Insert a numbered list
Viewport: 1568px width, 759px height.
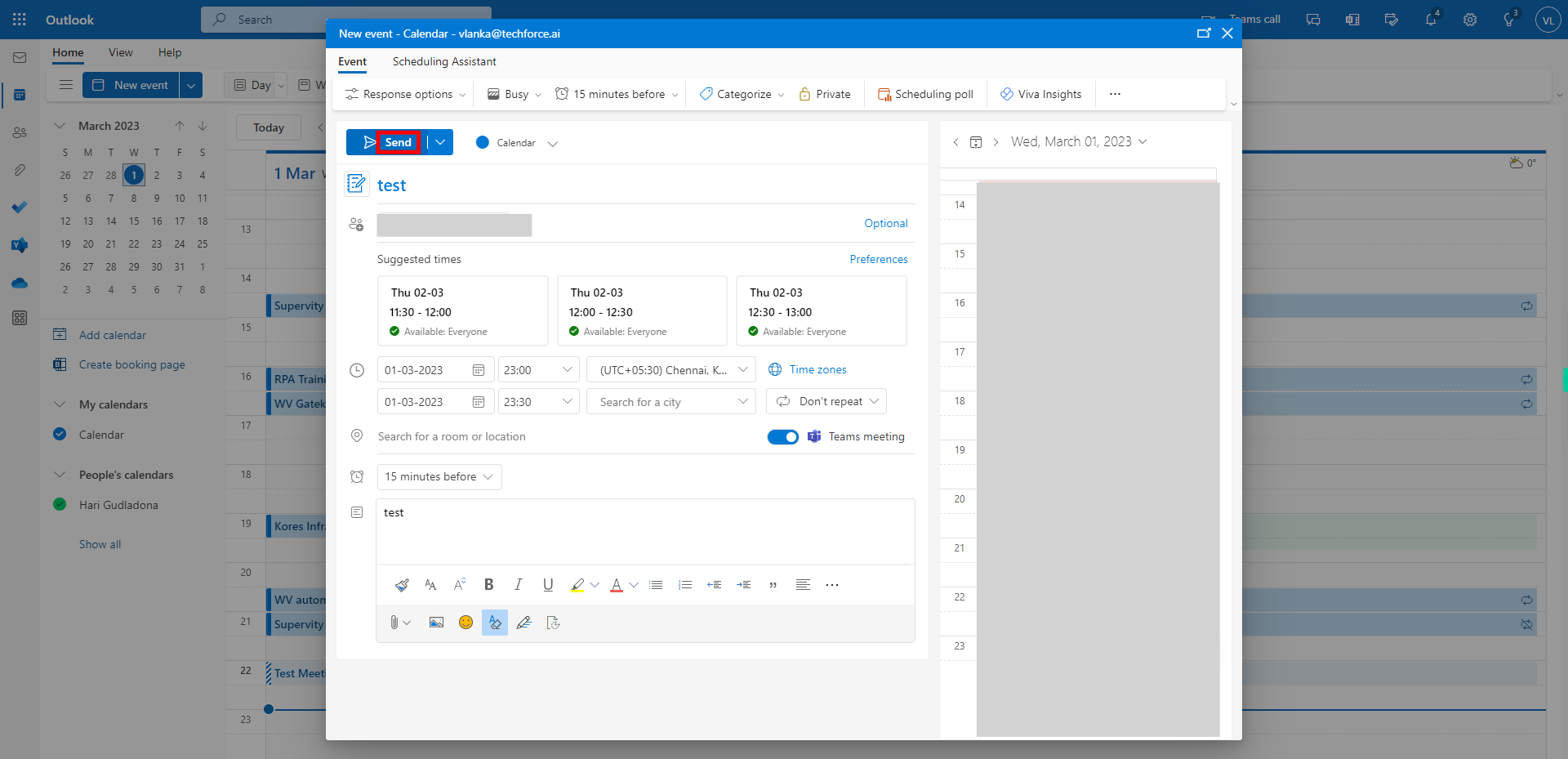[685, 585]
